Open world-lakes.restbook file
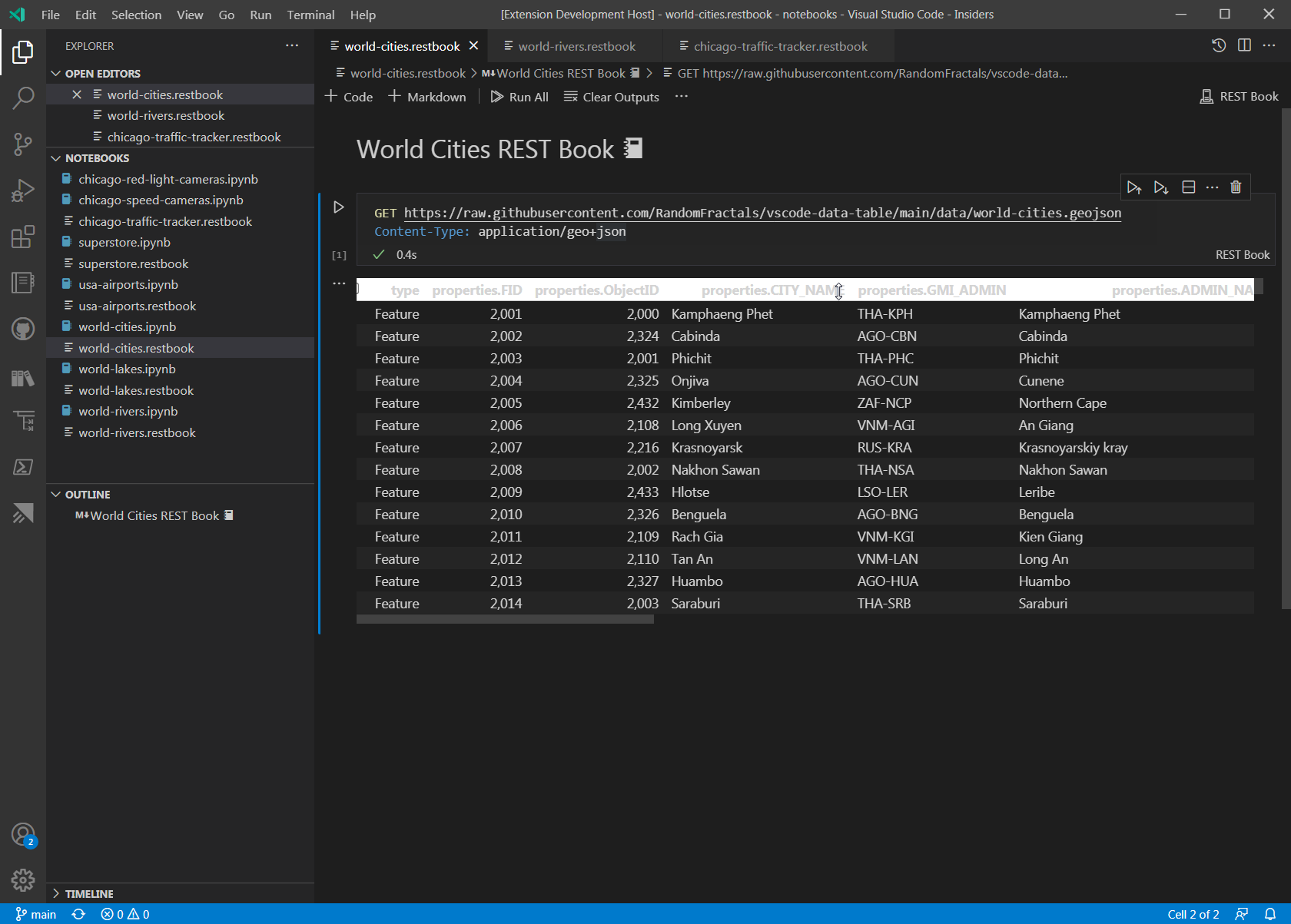The width and height of the screenshot is (1291, 924). pos(136,390)
